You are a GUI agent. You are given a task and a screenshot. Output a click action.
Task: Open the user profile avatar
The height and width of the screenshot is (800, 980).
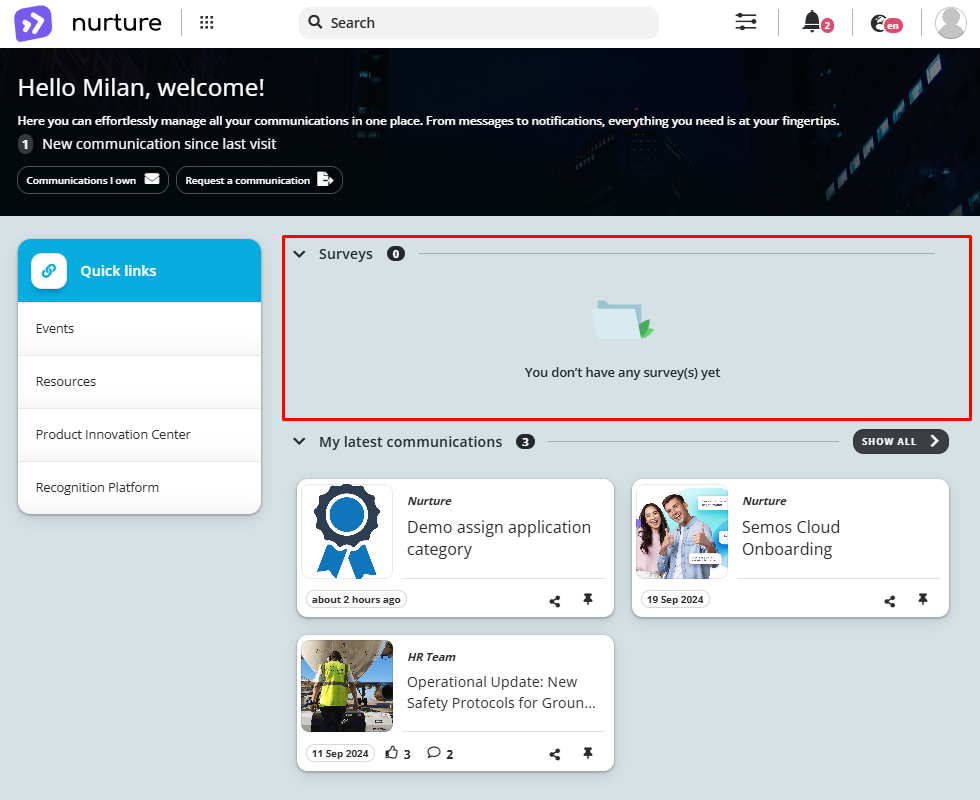click(x=951, y=23)
